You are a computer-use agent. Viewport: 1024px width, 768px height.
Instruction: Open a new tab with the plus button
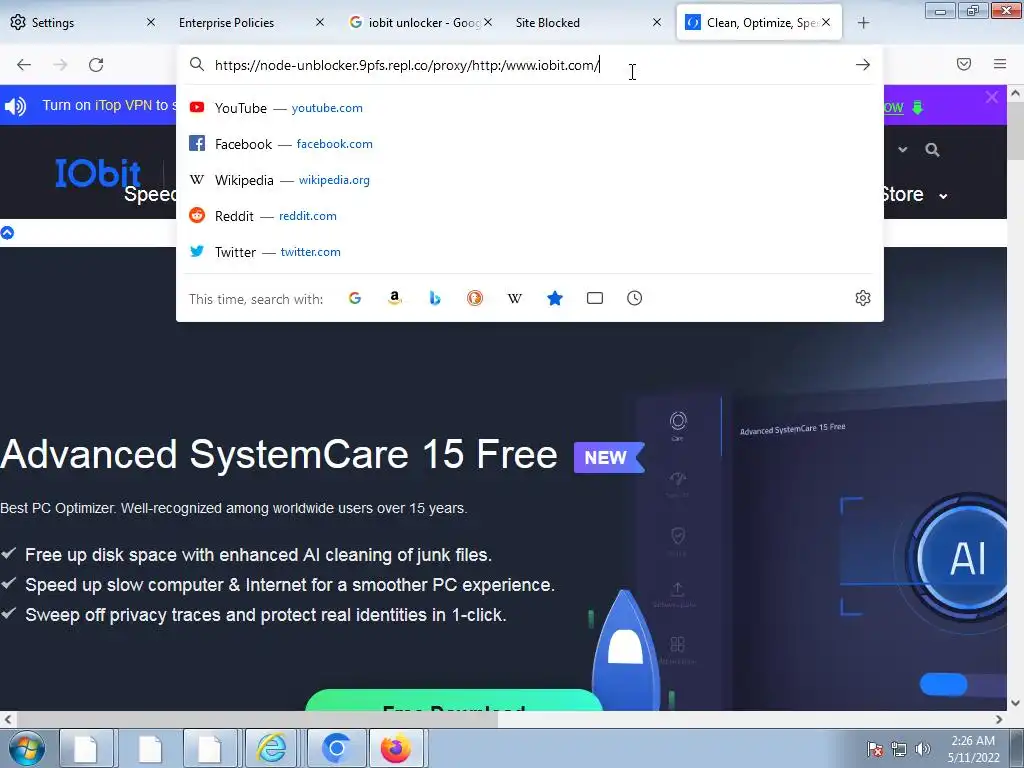tap(863, 23)
